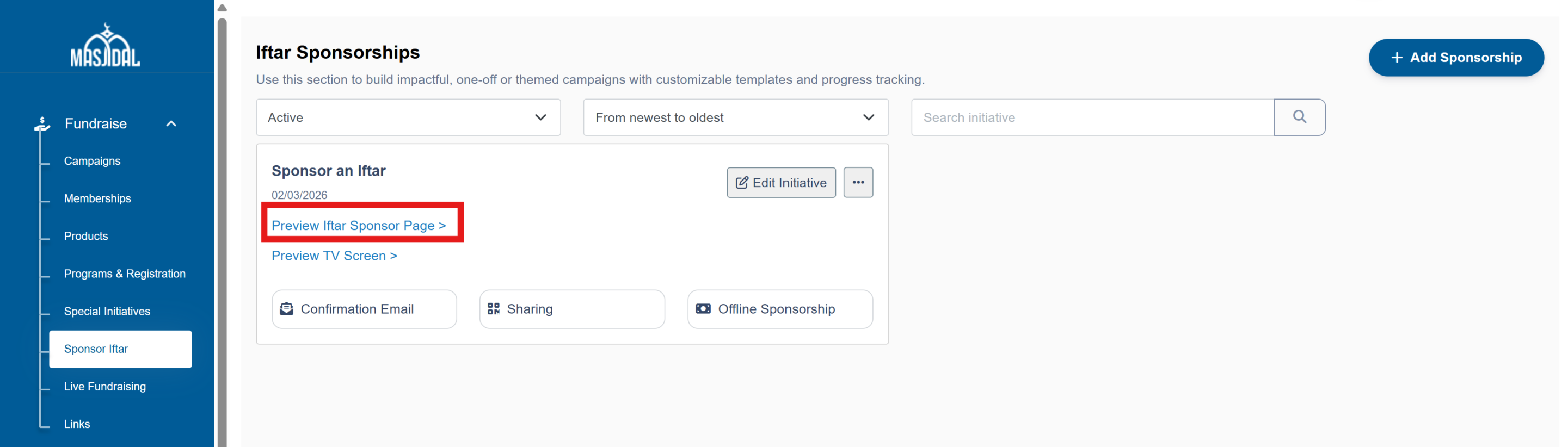The width and height of the screenshot is (1568, 447).
Task: Select Live Fundraising in the sidebar
Action: tap(104, 386)
